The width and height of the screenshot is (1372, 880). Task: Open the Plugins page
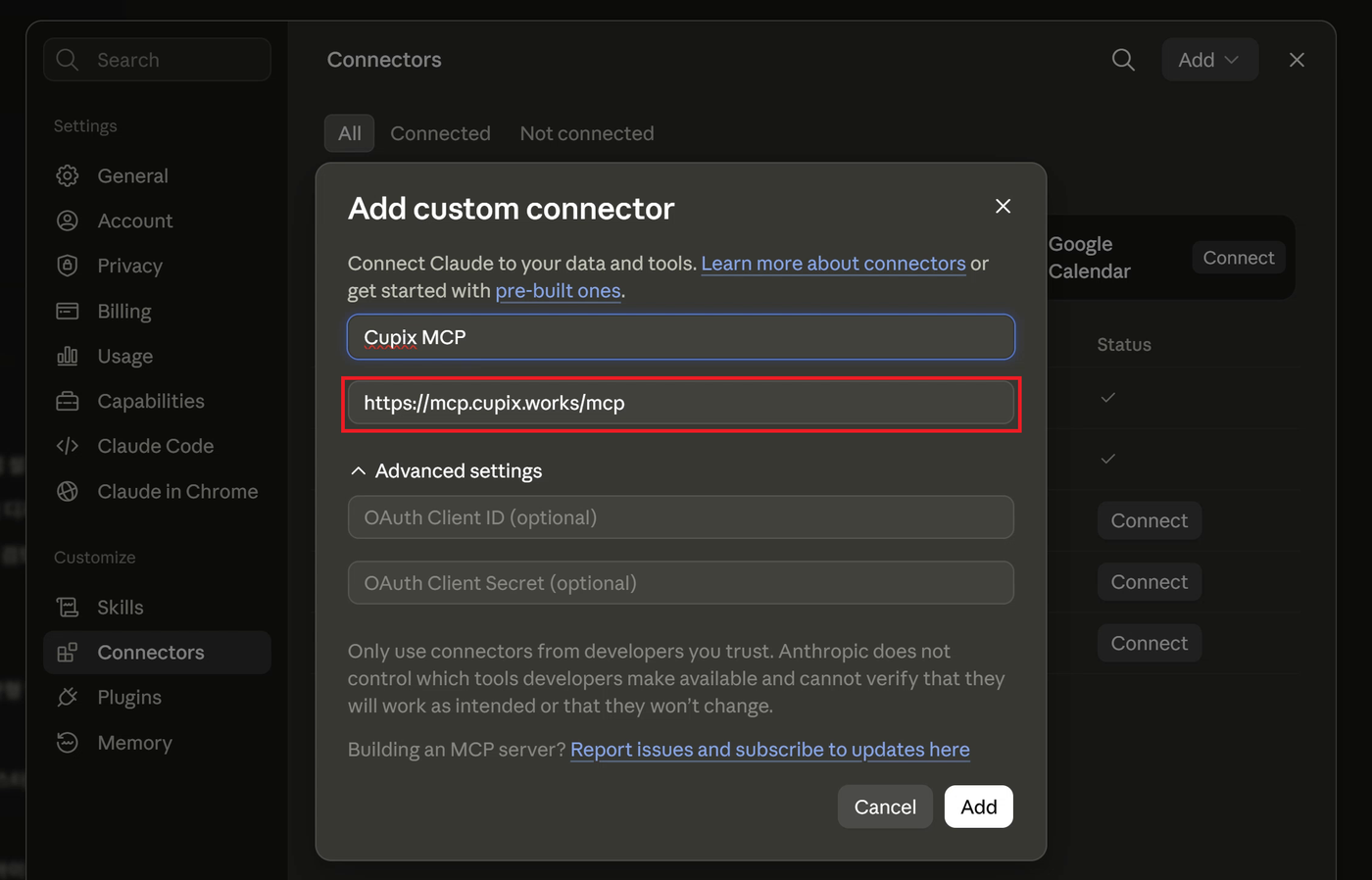(157, 698)
